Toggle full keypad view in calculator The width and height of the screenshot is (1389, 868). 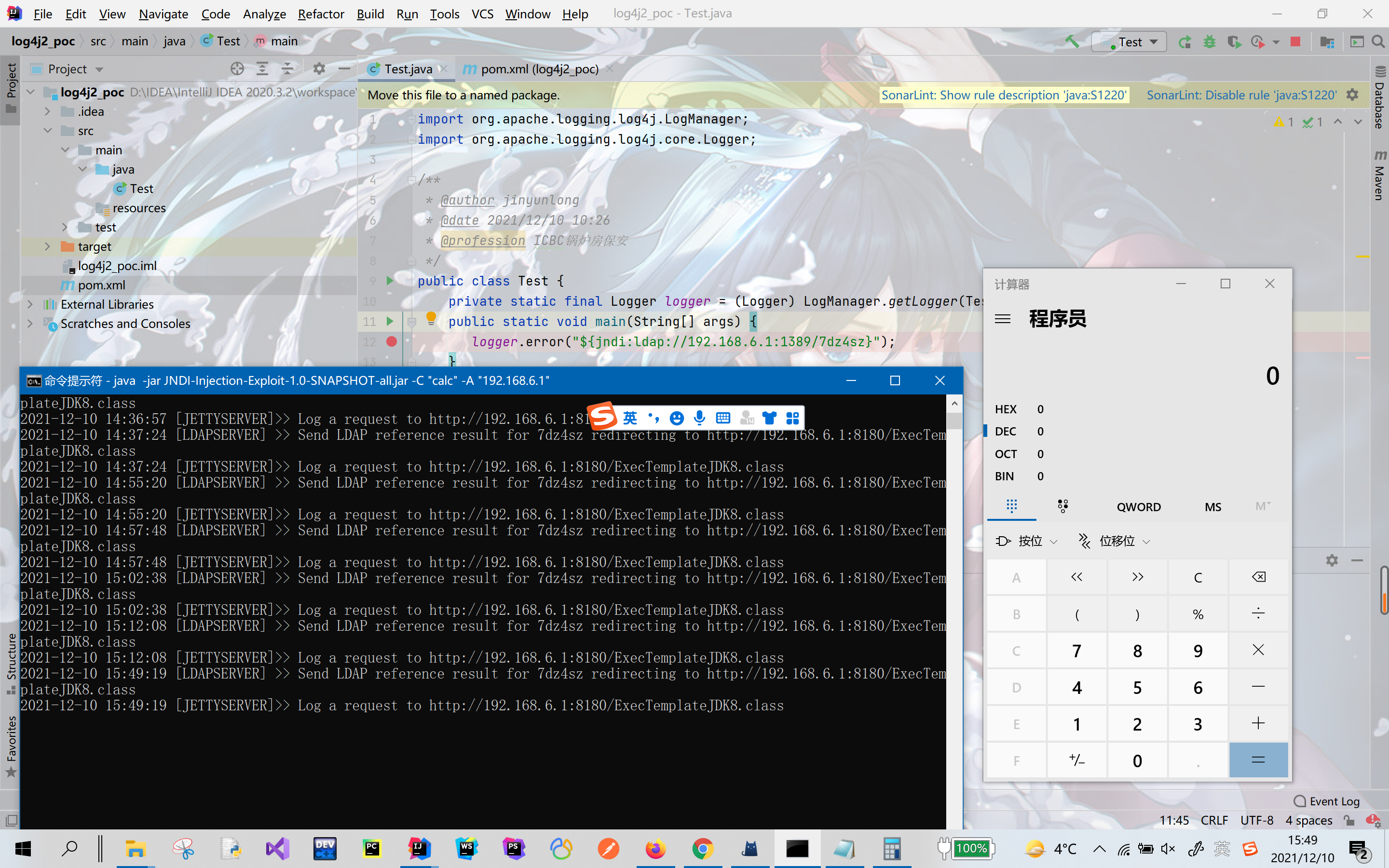point(1011,506)
